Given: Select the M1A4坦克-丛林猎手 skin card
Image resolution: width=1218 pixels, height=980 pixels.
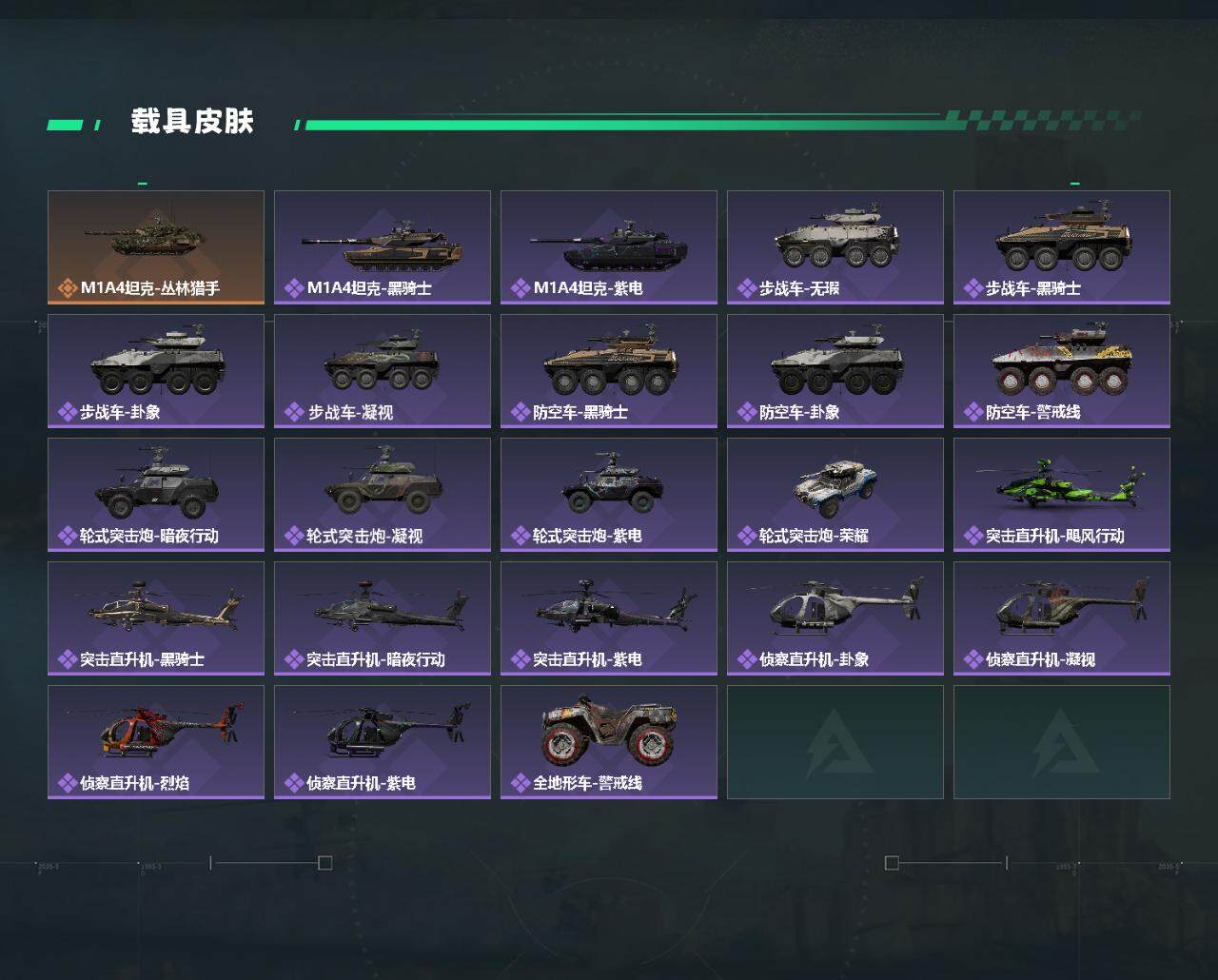Looking at the screenshot, I should click(x=156, y=247).
